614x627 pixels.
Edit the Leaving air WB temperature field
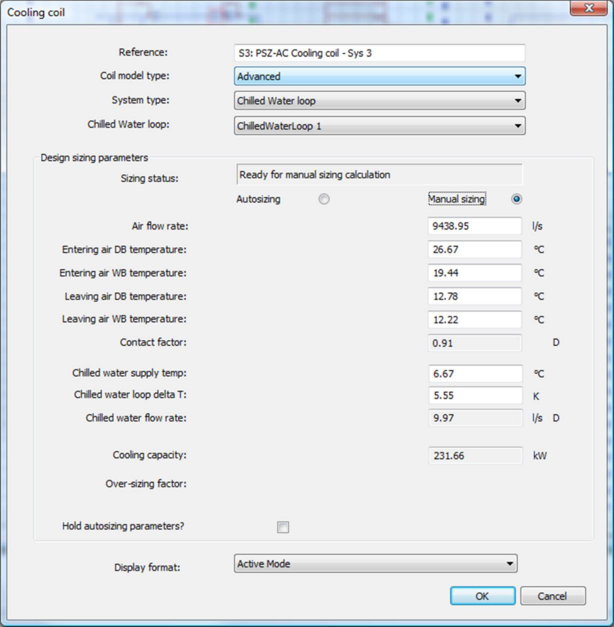(x=475, y=320)
